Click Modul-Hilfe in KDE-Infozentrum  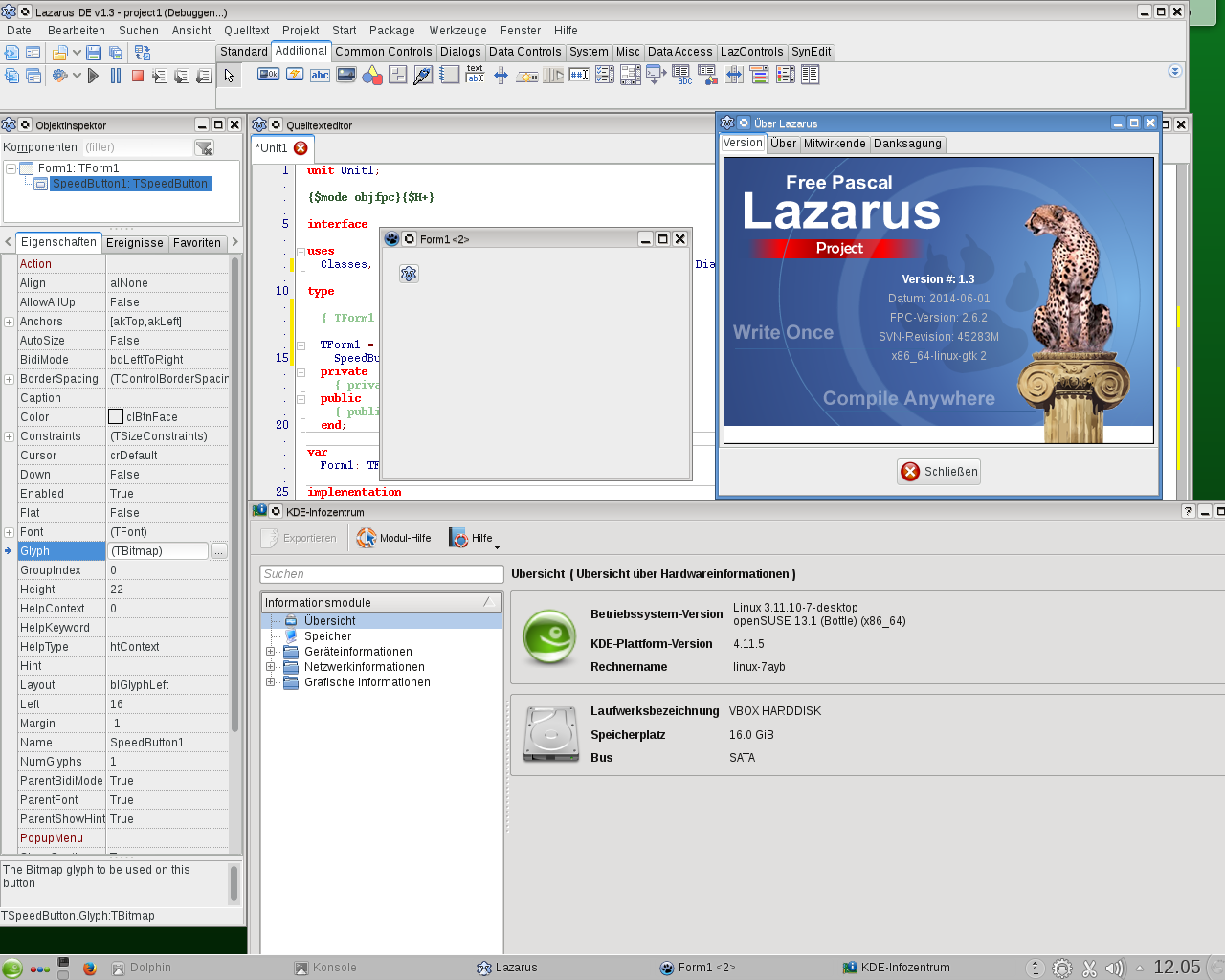(x=394, y=538)
